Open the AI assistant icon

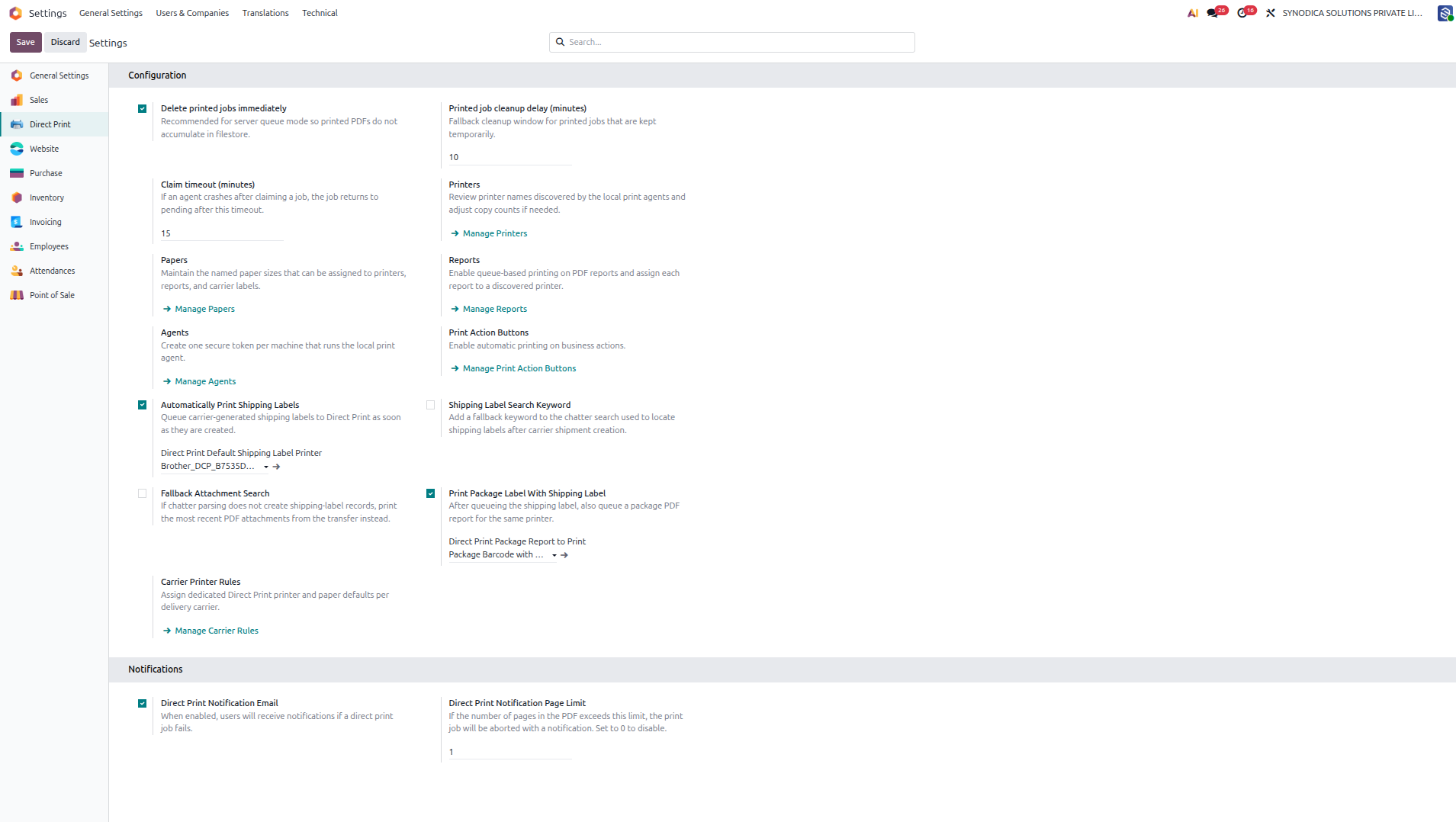tap(1193, 13)
